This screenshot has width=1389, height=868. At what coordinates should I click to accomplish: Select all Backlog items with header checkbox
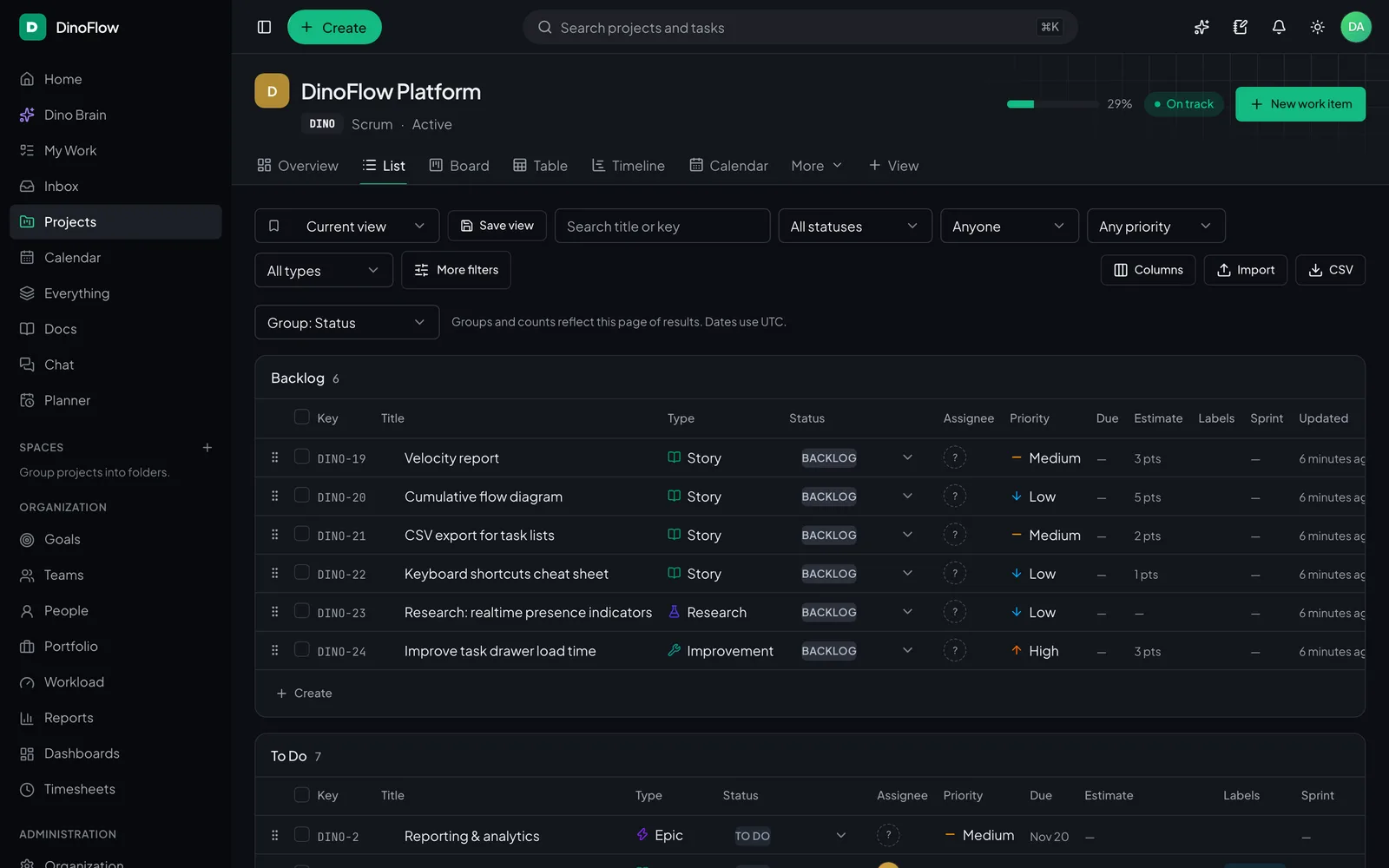(x=302, y=418)
